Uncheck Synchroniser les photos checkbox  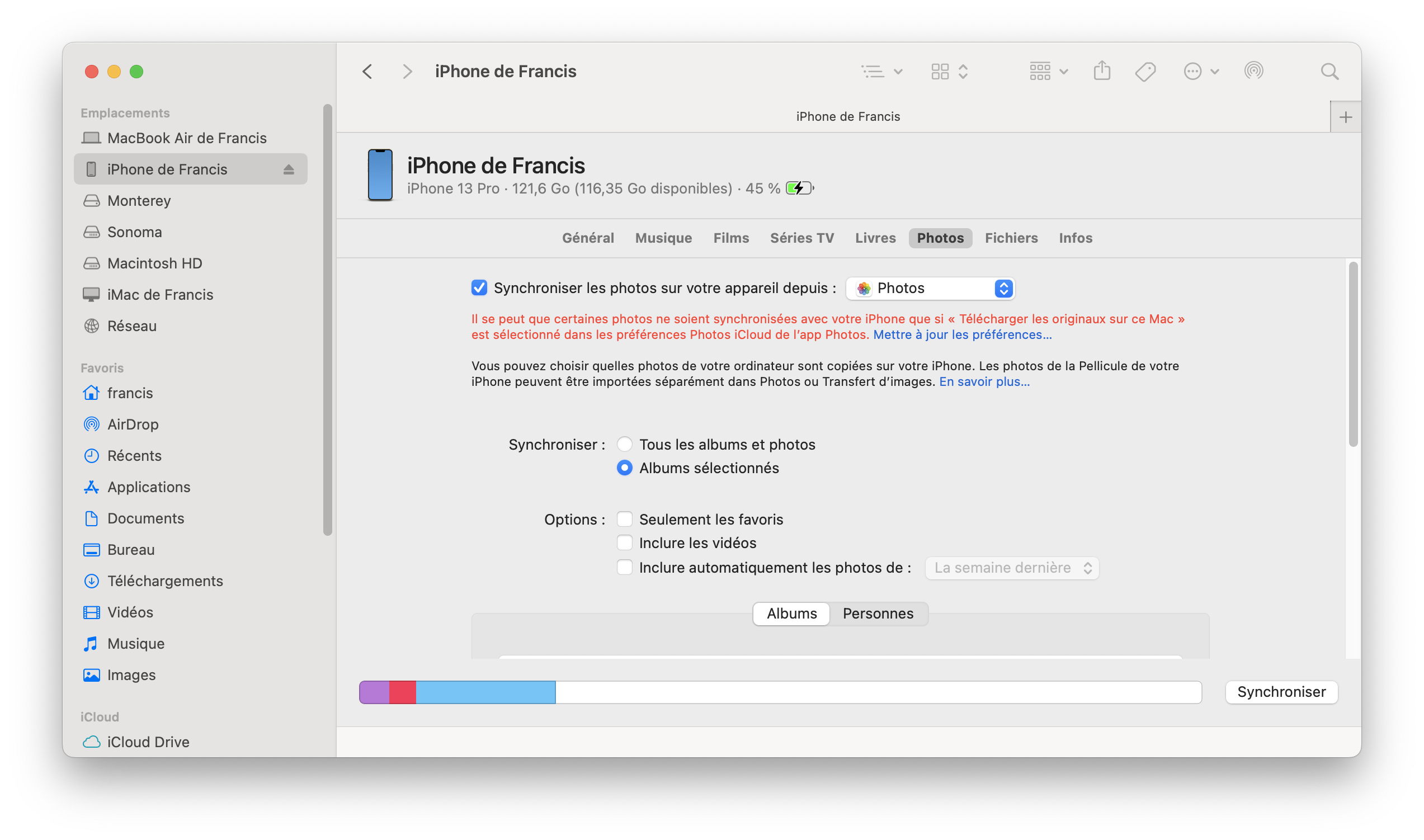tap(479, 287)
